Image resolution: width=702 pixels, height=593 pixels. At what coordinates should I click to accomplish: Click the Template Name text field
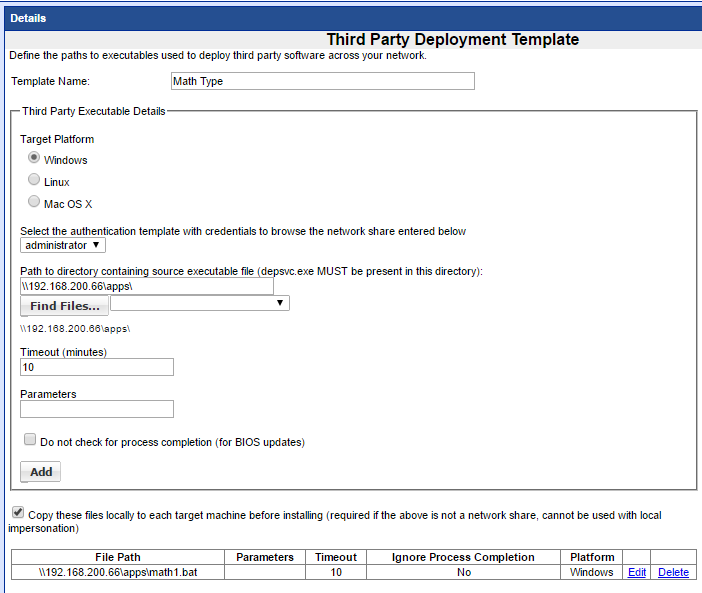pyautogui.click(x=323, y=82)
